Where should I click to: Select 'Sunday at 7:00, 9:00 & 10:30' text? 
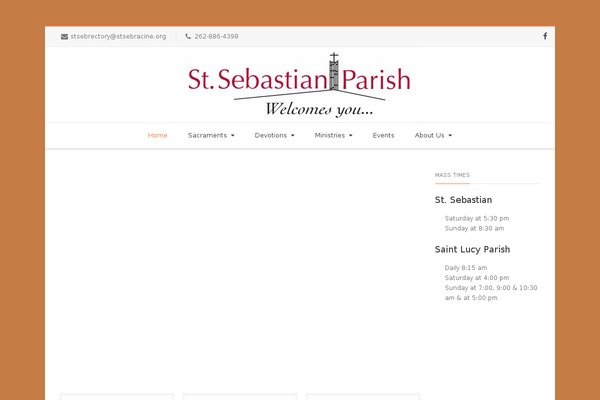point(491,287)
